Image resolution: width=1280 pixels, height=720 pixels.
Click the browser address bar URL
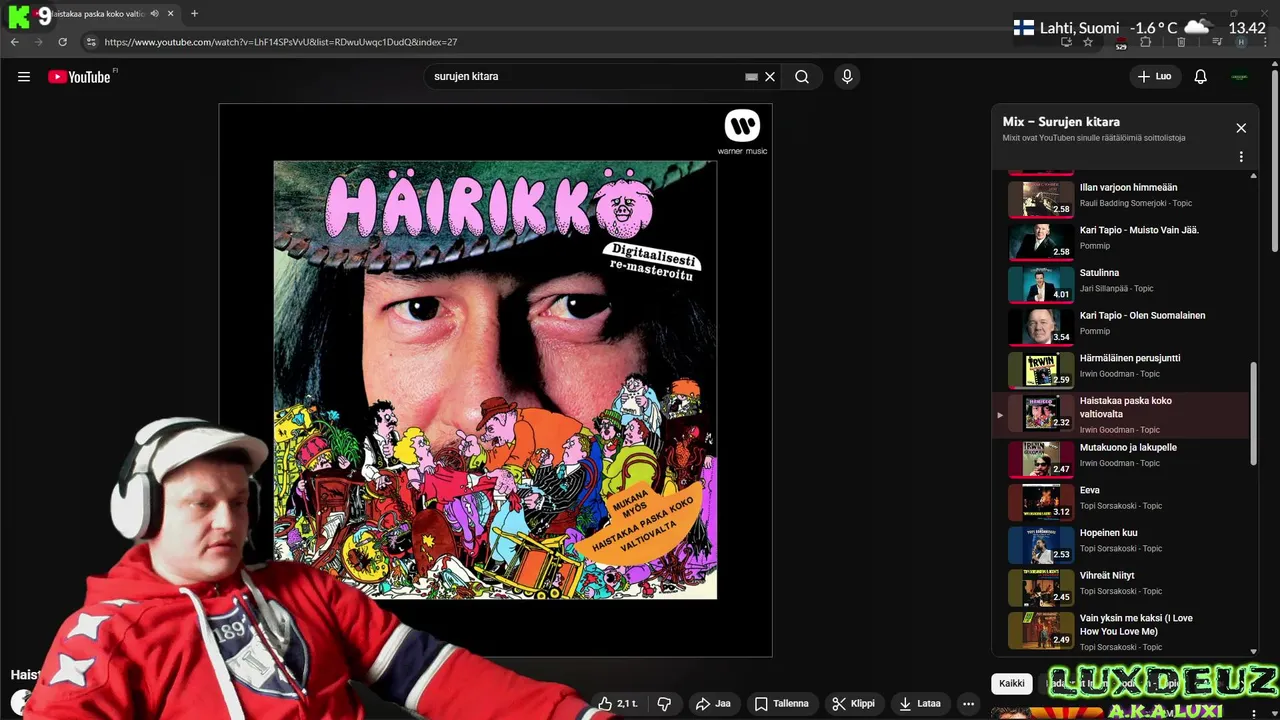(280, 42)
